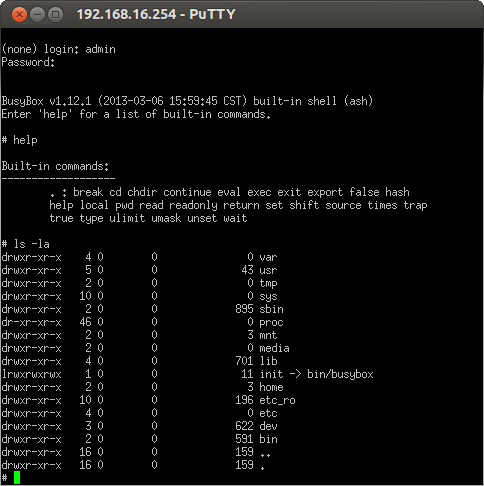Image resolution: width=484 pixels, height=486 pixels.
Task: Click the BusyBox v1.12.1 version line
Action: click(187, 101)
